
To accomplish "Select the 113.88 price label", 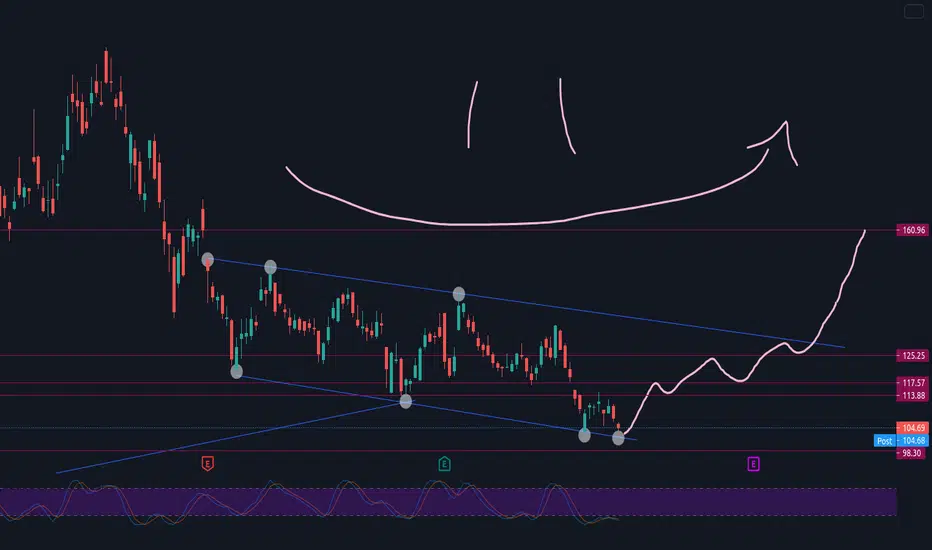I will 912,395.
